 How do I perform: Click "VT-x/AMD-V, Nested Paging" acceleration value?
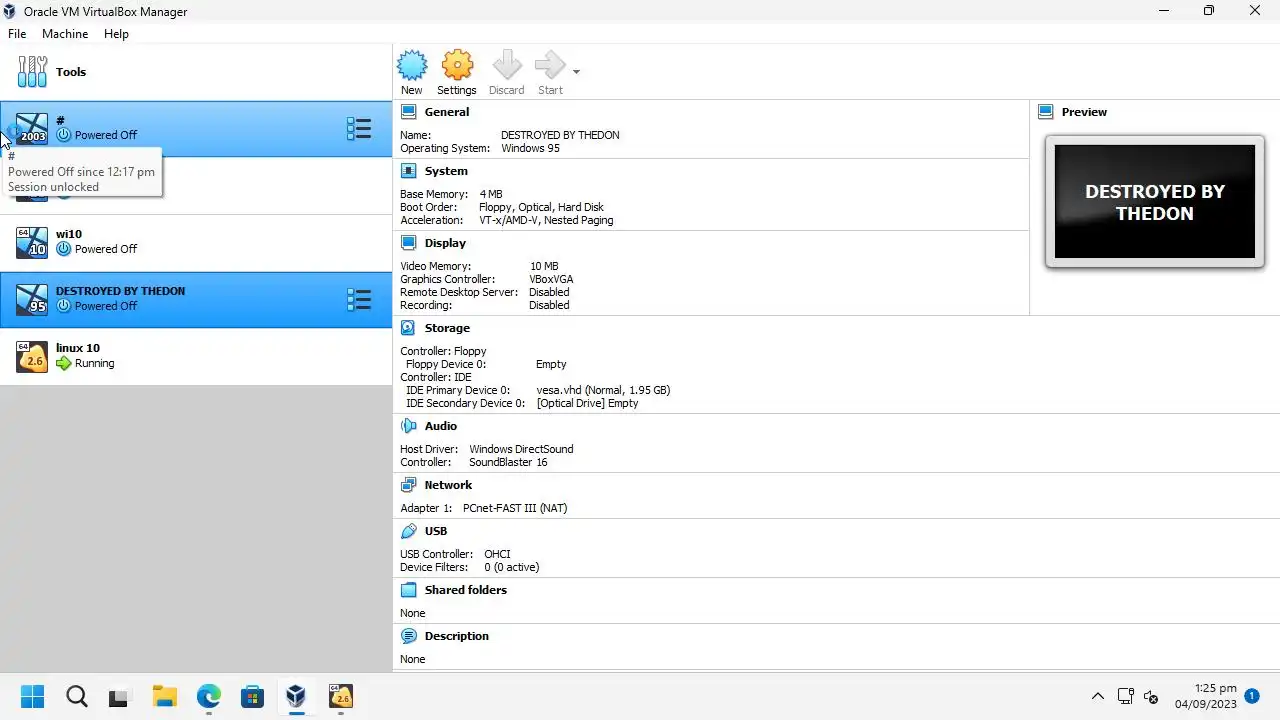(546, 220)
